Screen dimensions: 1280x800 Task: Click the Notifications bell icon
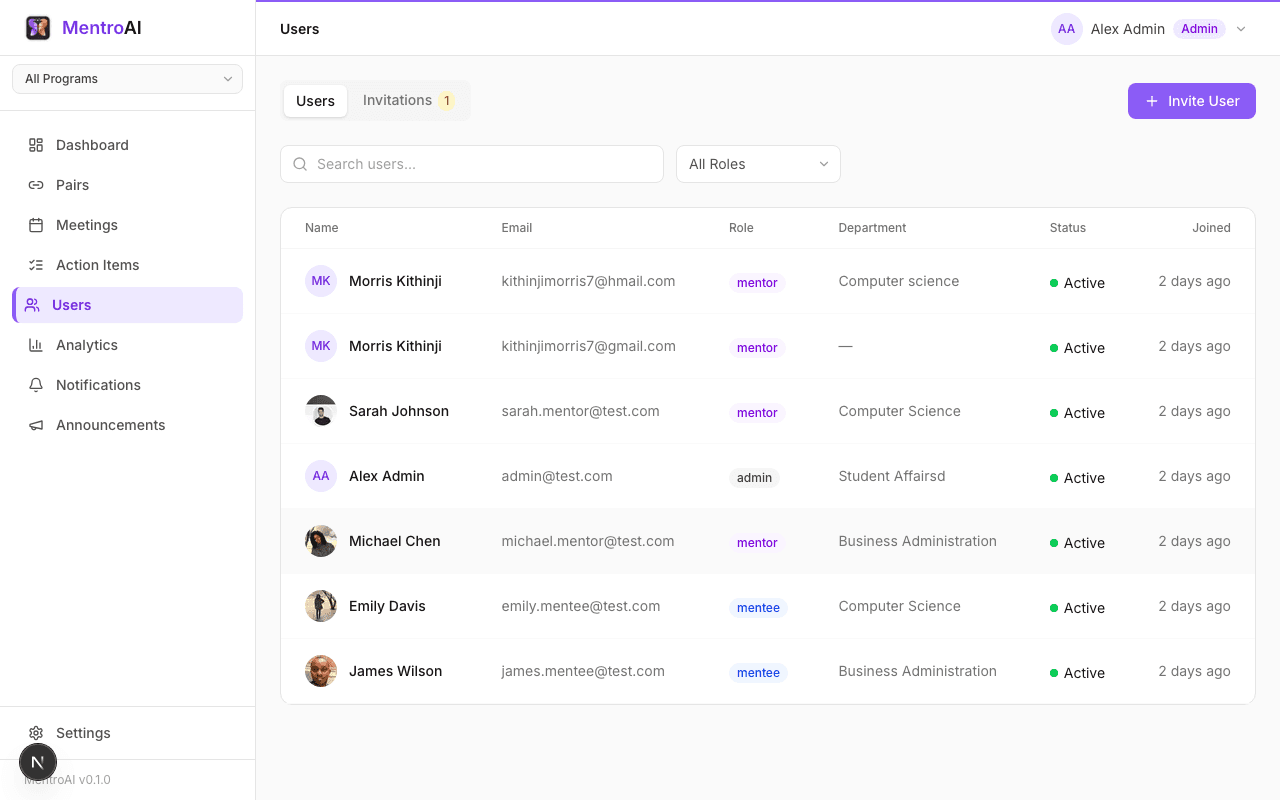[x=34, y=385]
